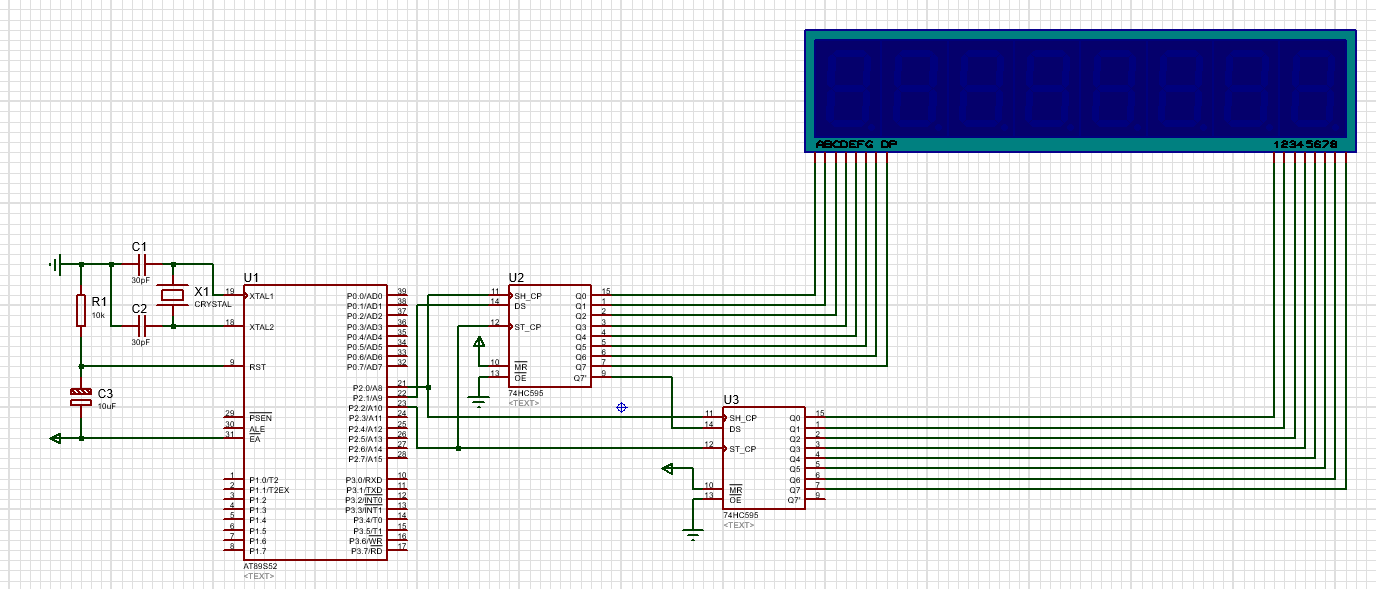Select the 8-digit seven-segment display
The image size is (1376, 589).
coord(1081,91)
